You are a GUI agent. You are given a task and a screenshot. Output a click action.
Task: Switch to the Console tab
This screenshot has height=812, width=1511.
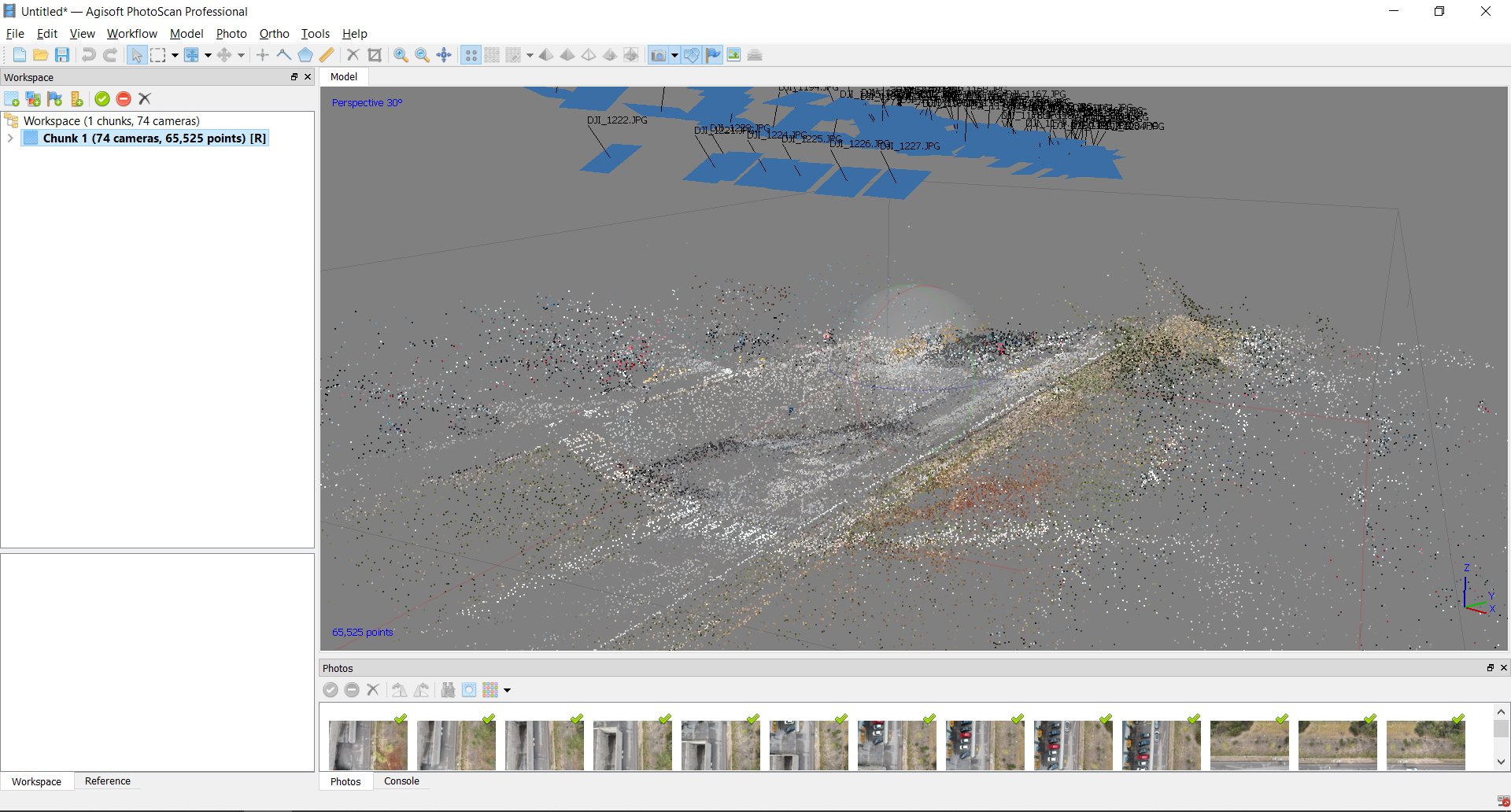[401, 781]
